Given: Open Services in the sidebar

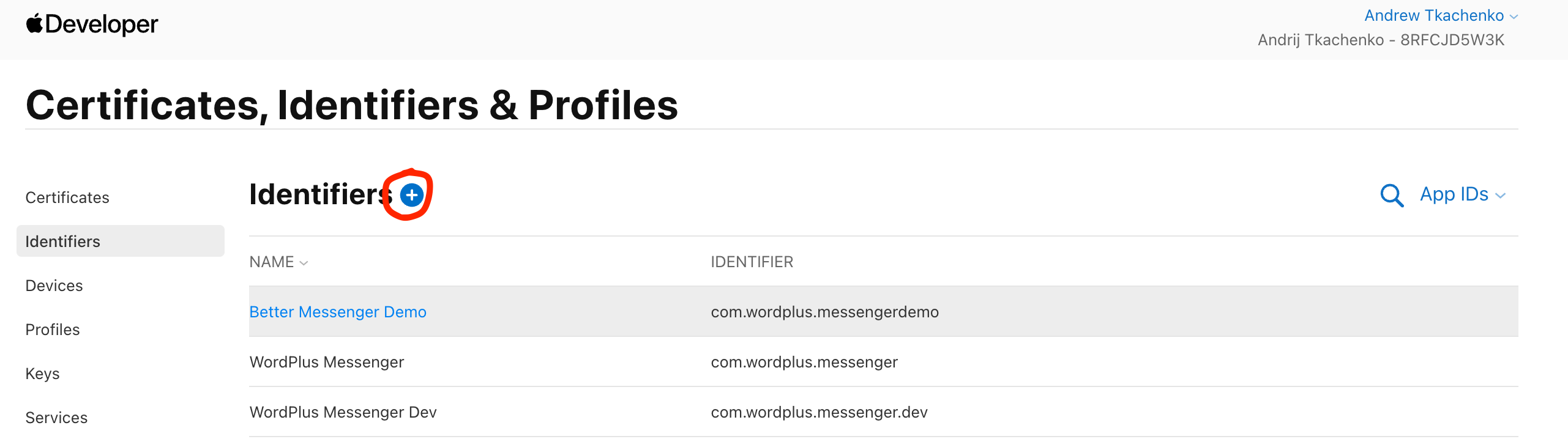Looking at the screenshot, I should (56, 418).
